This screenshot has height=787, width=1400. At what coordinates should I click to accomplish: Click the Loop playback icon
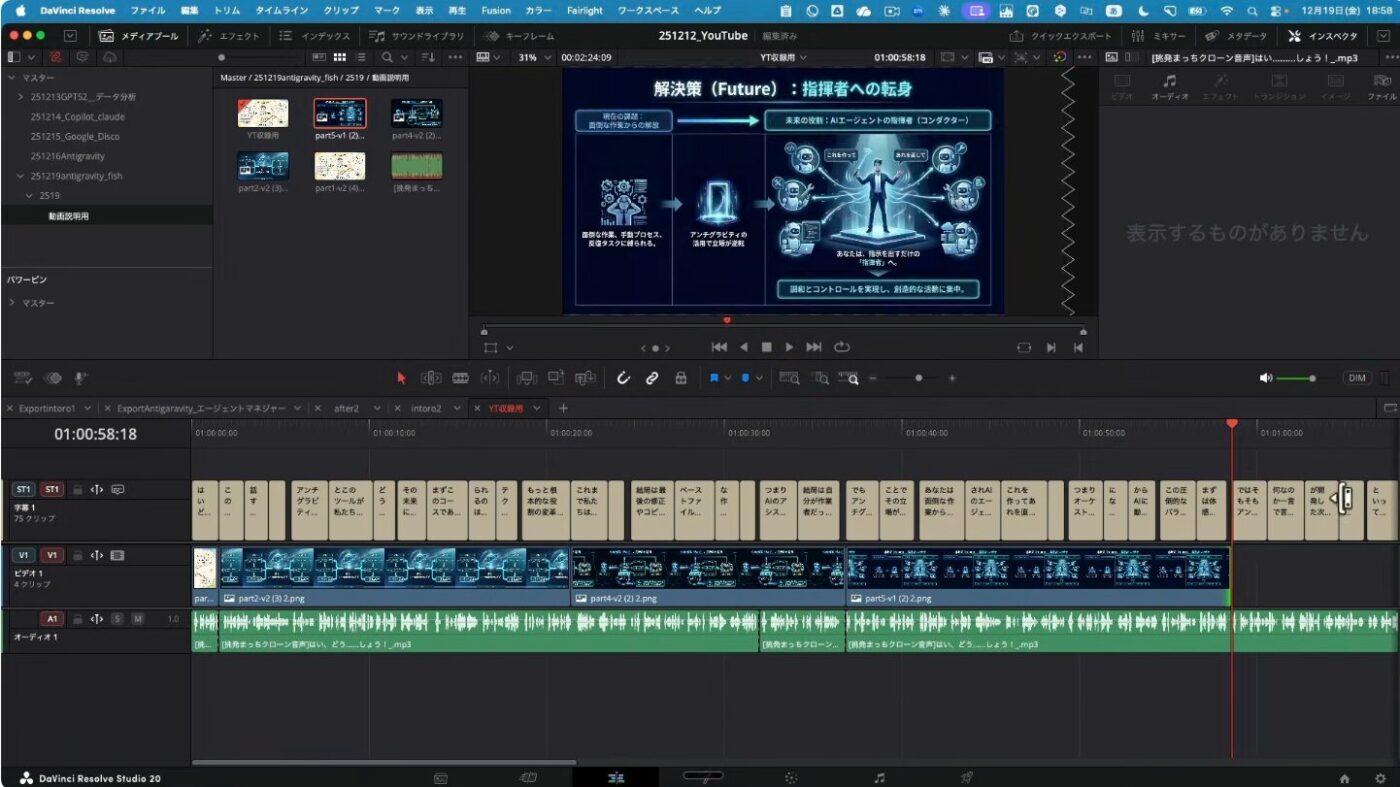click(x=842, y=347)
